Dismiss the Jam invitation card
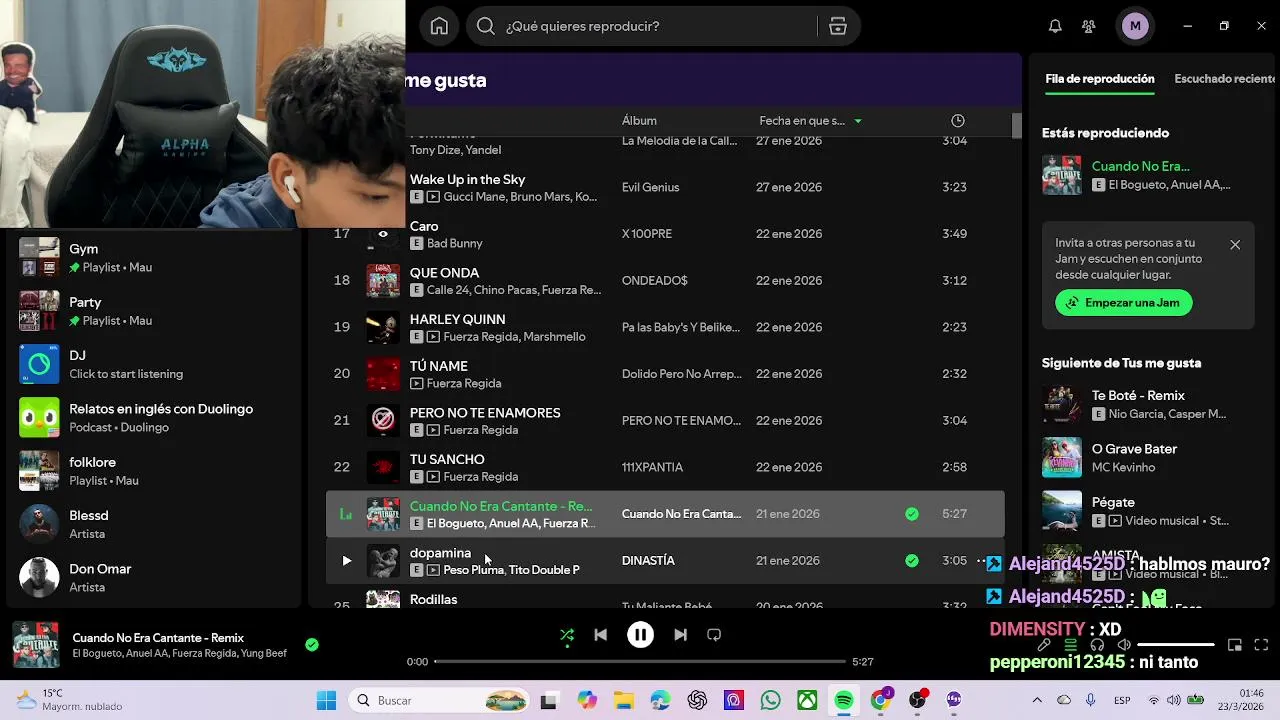The height and width of the screenshot is (720, 1280). 1235,245
